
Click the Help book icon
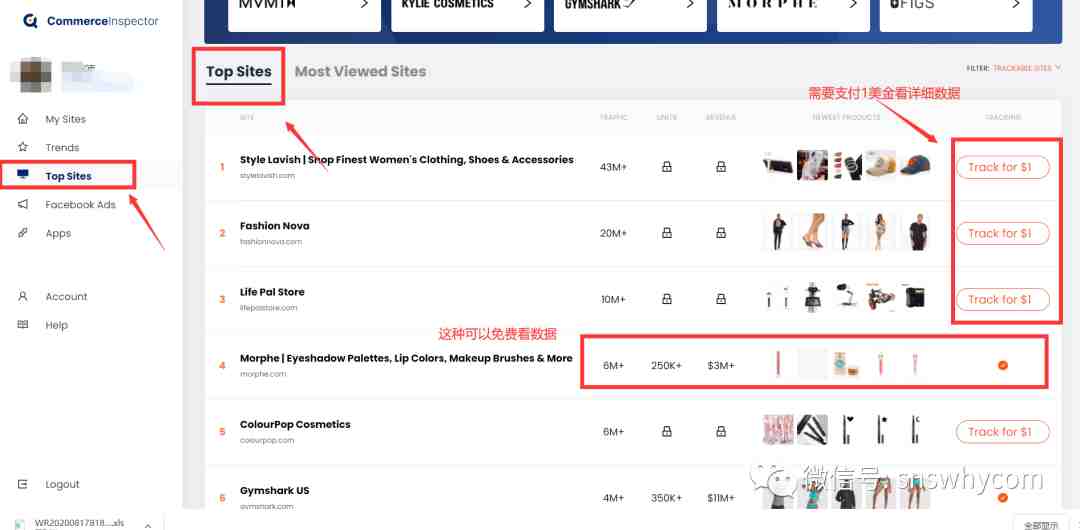click(23, 325)
